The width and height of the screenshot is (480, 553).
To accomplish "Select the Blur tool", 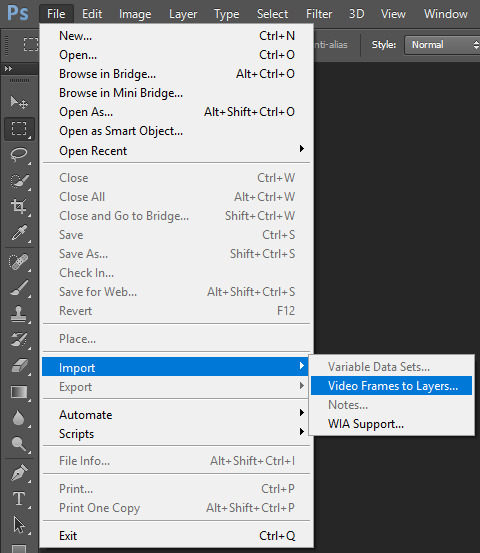I will click(19, 418).
